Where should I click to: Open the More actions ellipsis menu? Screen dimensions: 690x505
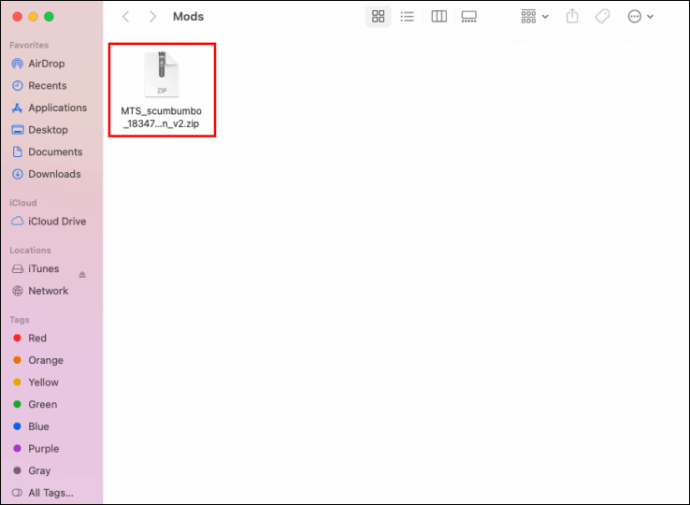(x=640, y=17)
